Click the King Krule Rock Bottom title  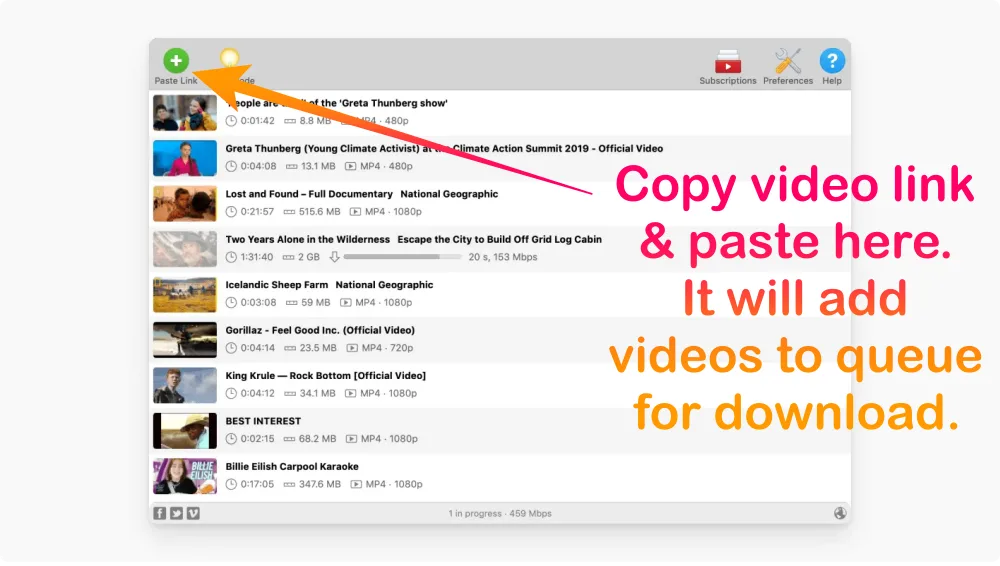point(325,376)
